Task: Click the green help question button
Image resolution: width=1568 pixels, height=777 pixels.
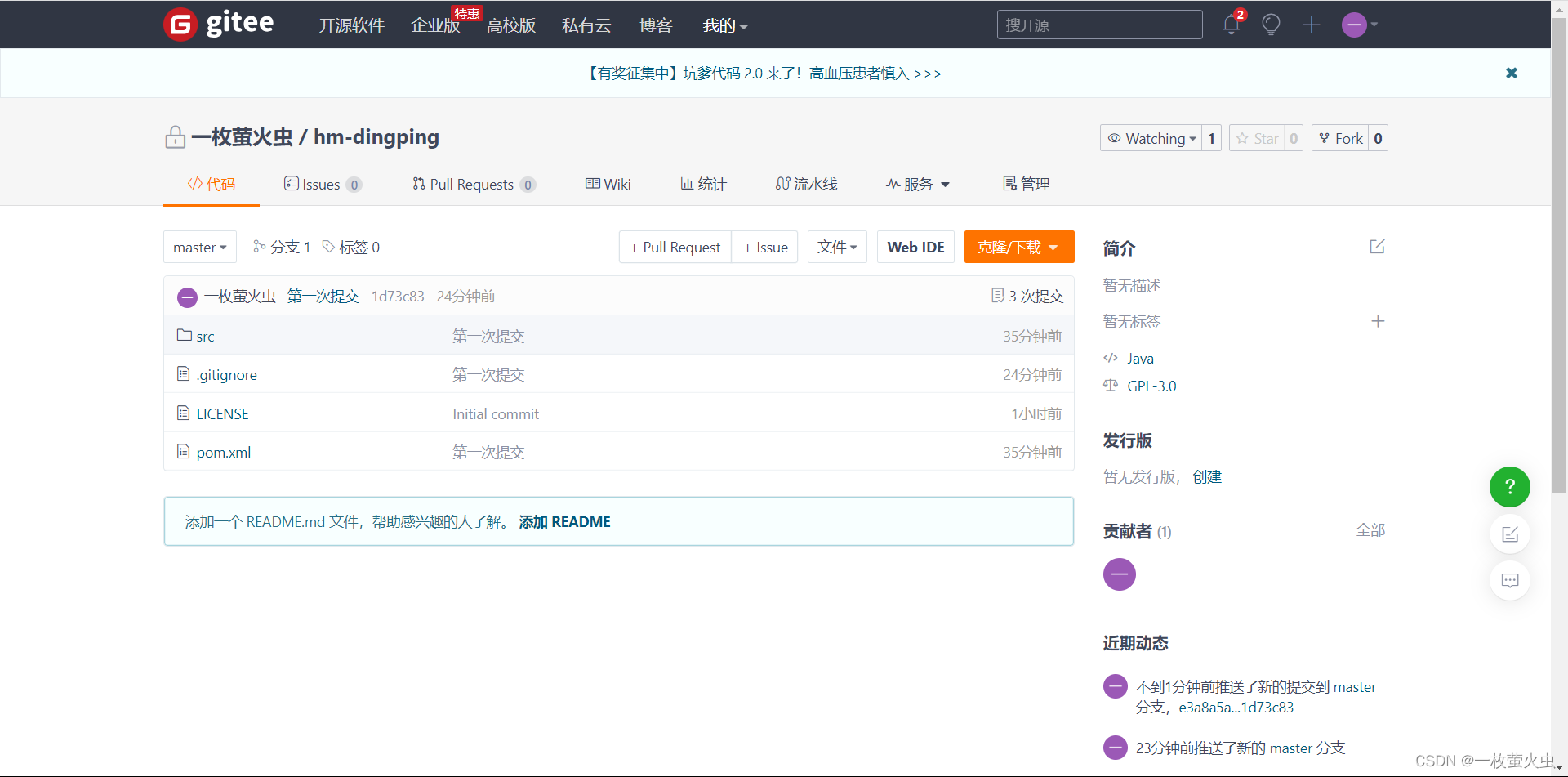Action: tap(1510, 487)
